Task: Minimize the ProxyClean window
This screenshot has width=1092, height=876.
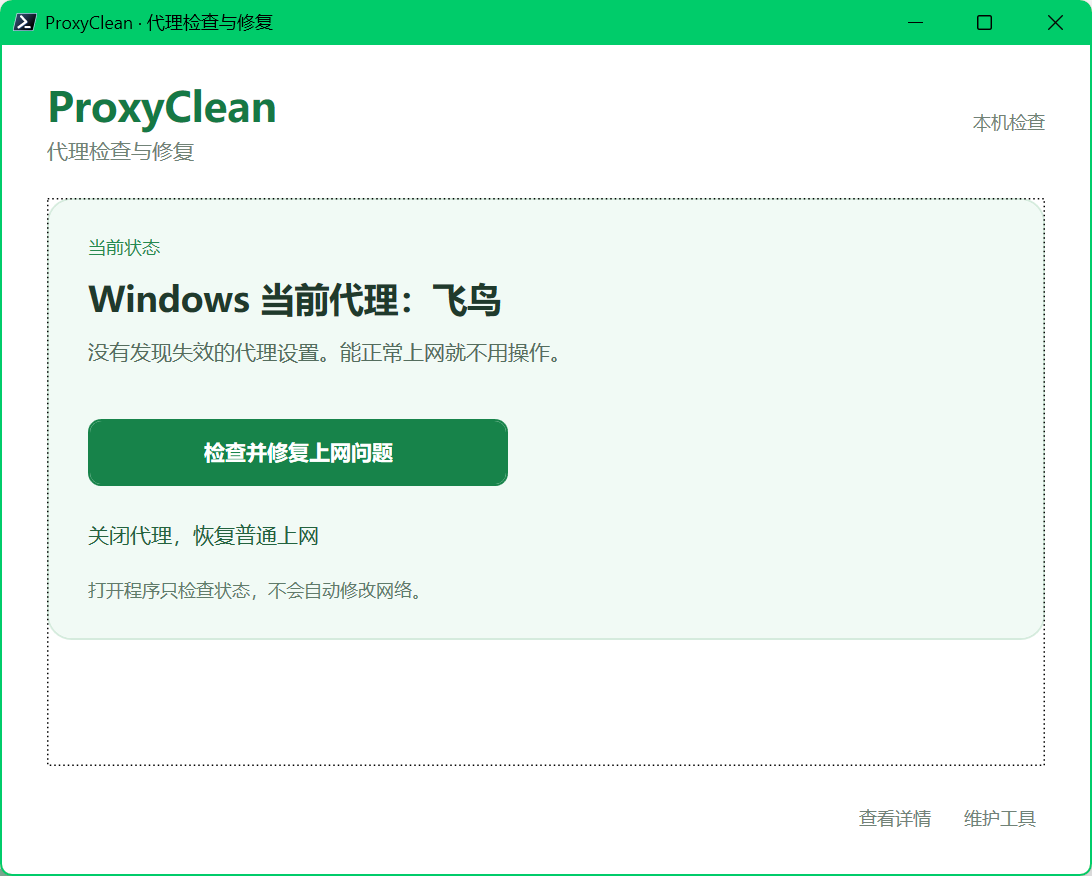Action: tap(916, 22)
